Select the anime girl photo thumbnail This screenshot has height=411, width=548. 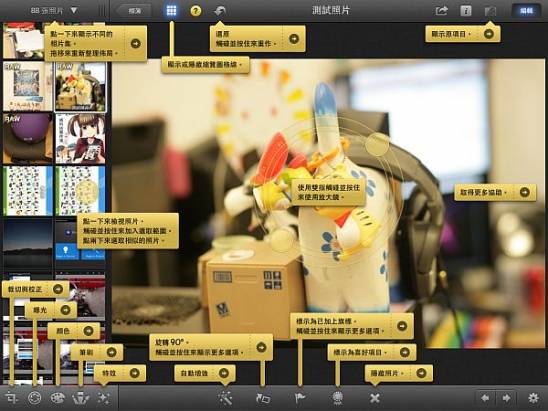tap(80, 139)
